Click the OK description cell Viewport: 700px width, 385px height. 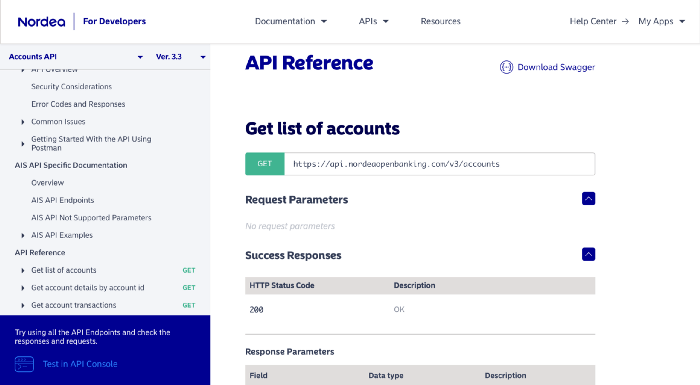click(x=399, y=310)
